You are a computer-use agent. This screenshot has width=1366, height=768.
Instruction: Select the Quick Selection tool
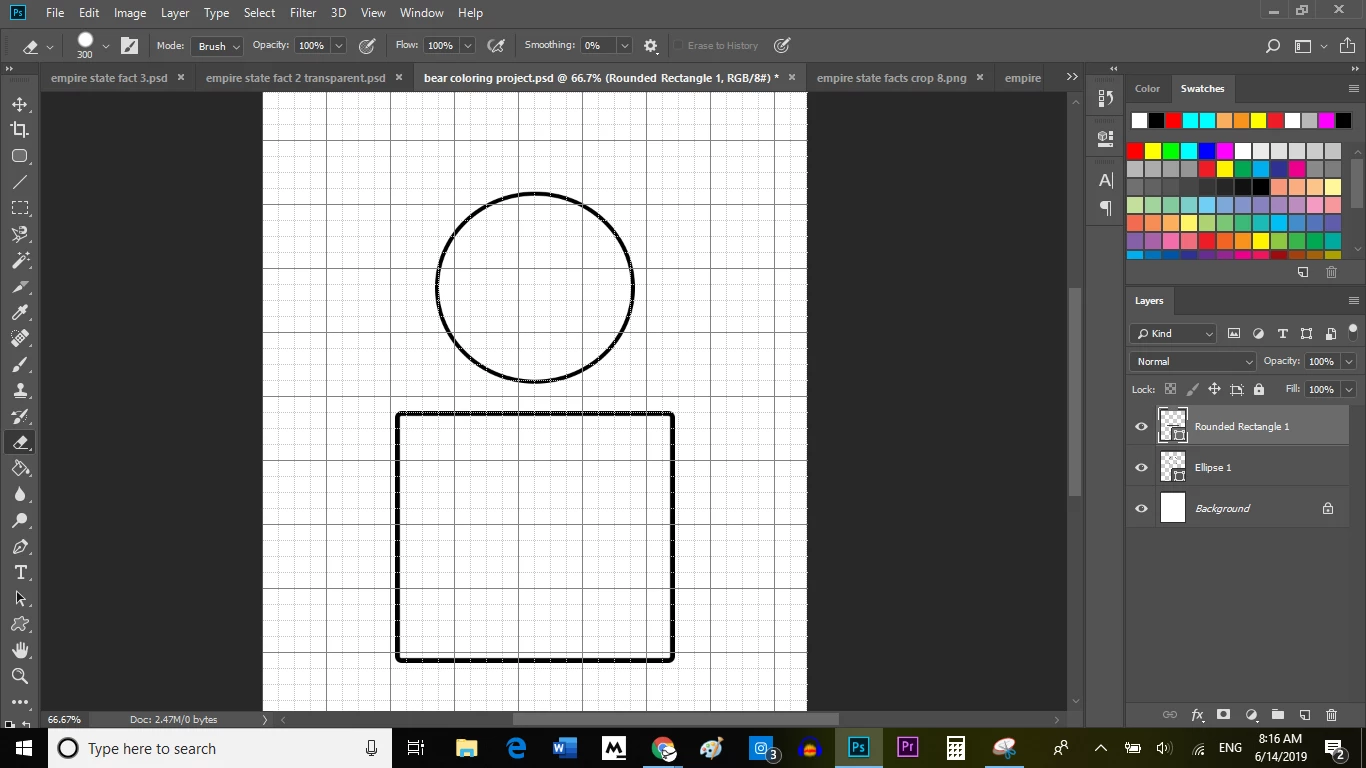(20, 234)
